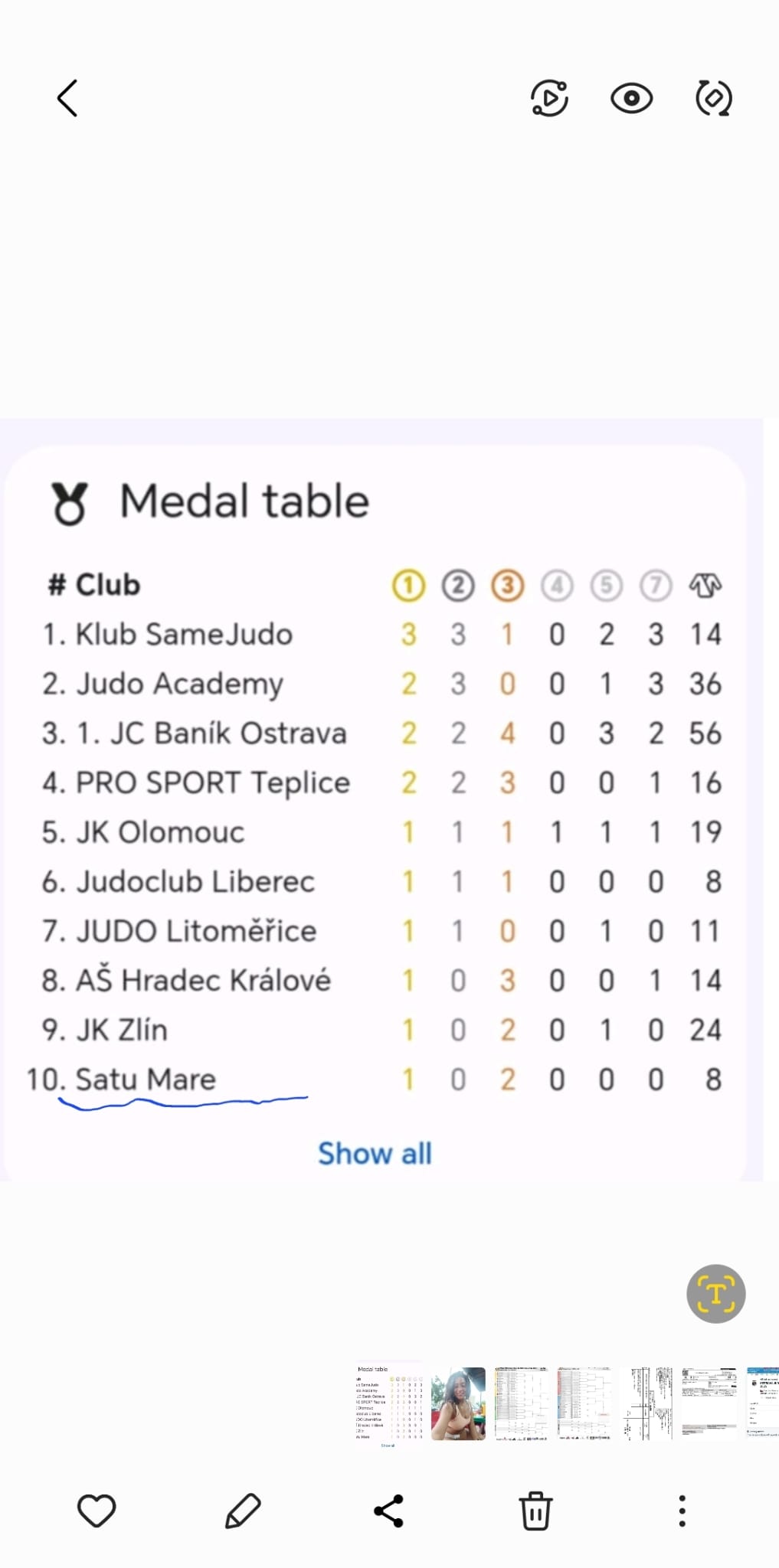Viewport: 779px width, 1568px height.
Task: Tap the Medal table heading icon
Action: pos(70,503)
